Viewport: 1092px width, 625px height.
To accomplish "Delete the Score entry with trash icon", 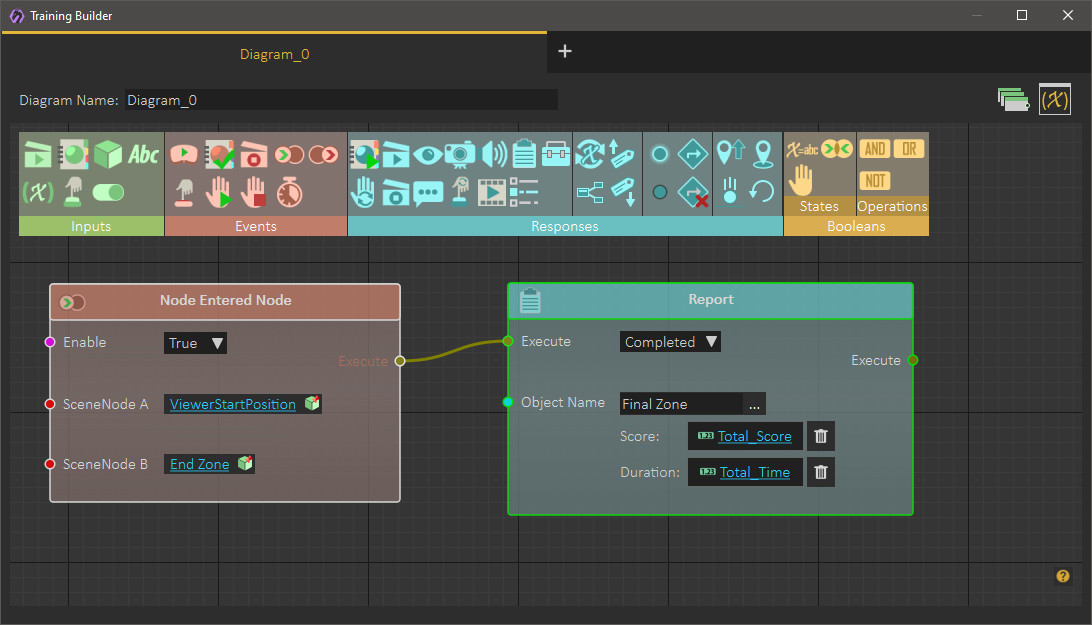I will coord(821,436).
